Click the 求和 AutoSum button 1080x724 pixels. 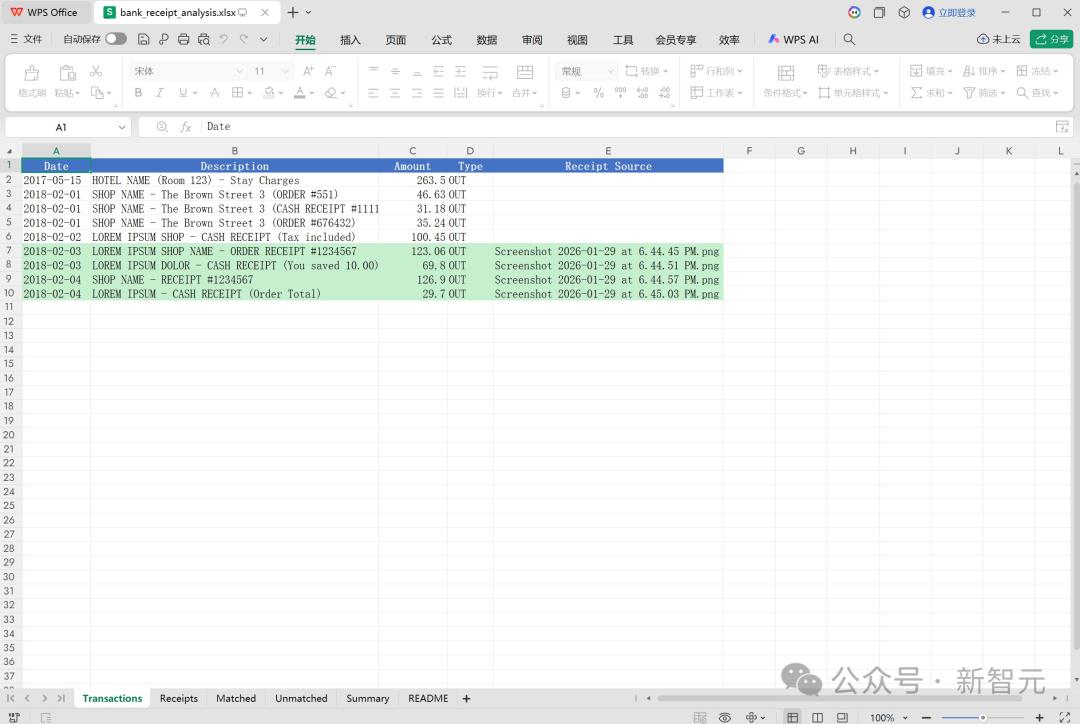(x=931, y=92)
